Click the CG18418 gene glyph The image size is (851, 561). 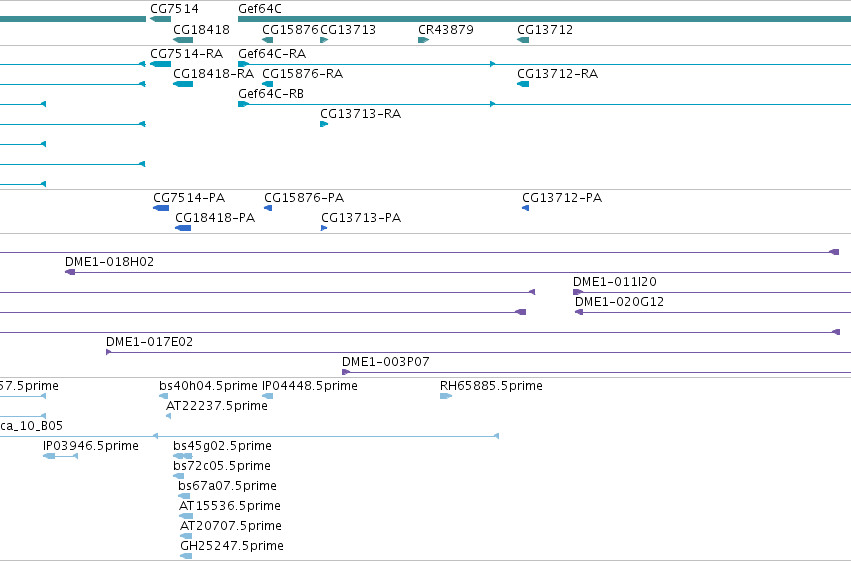pyautogui.click(x=183, y=40)
